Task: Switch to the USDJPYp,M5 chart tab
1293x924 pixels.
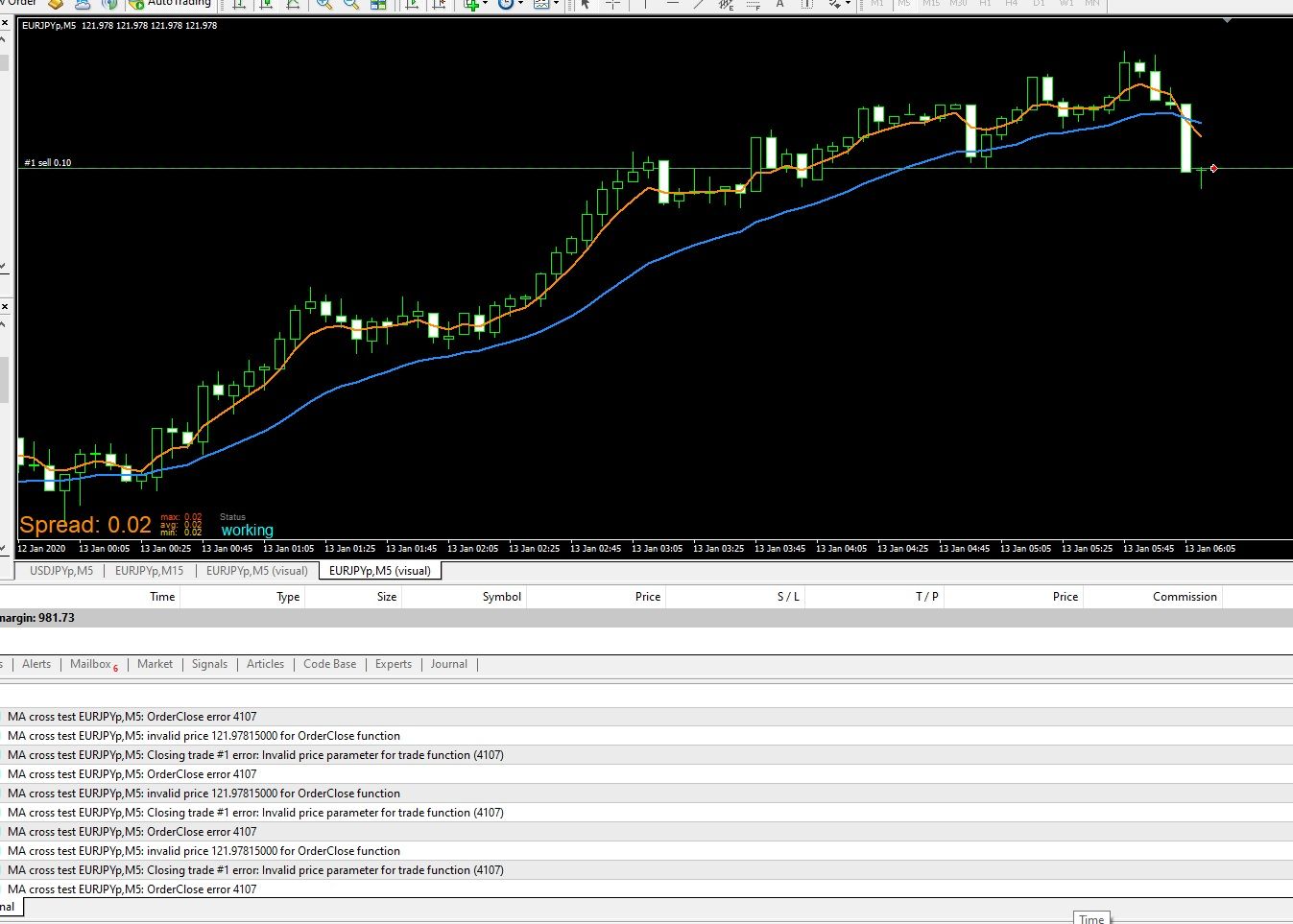Action: pos(61,570)
